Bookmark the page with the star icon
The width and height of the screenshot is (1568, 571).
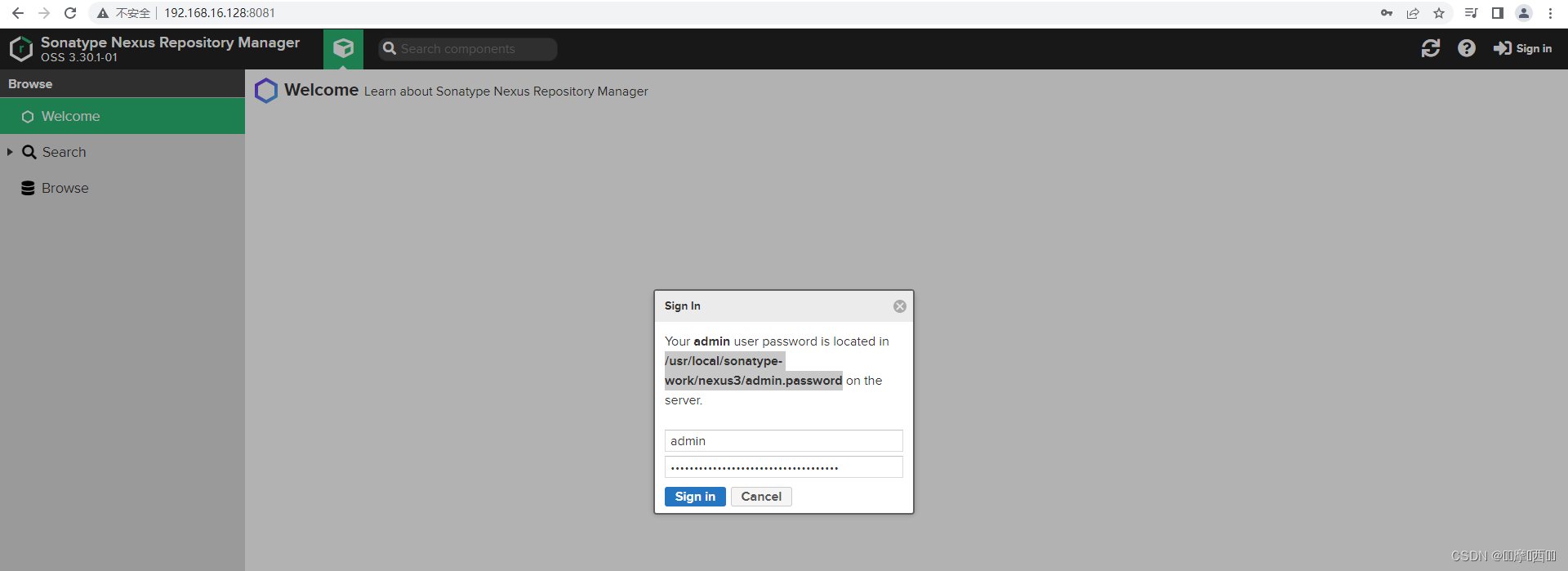pyautogui.click(x=1439, y=13)
